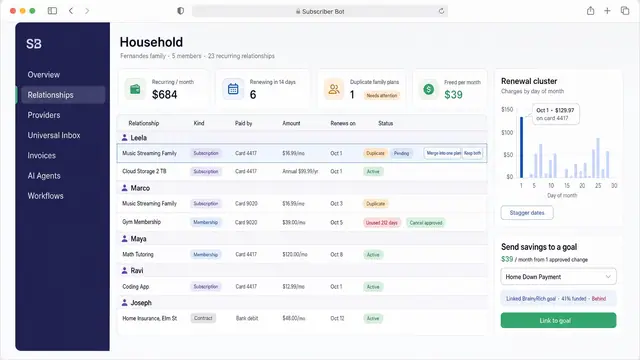Click the Relationship column header
640x360 pixels.
pyautogui.click(x=144, y=123)
